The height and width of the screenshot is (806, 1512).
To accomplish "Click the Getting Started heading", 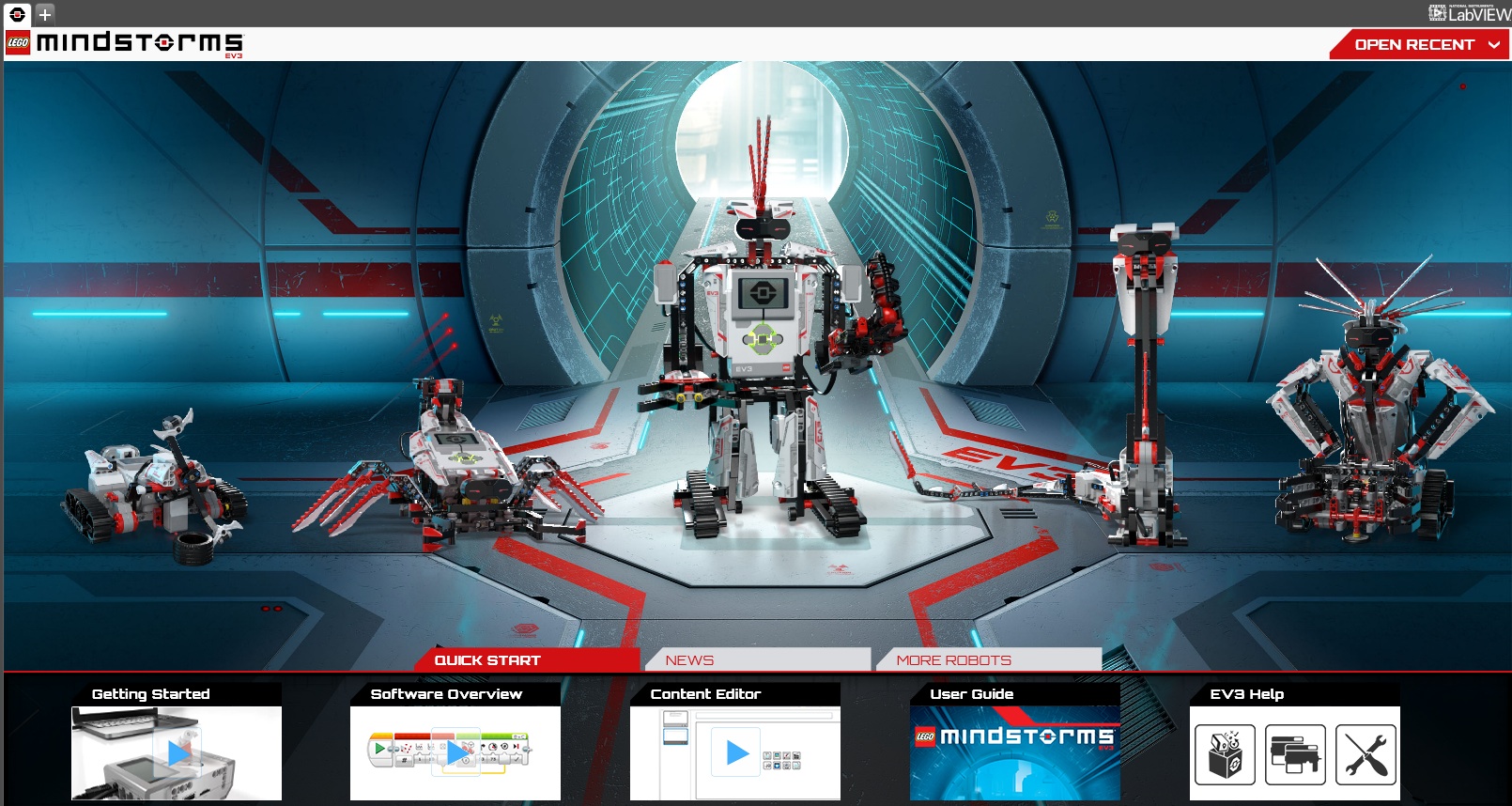I will [151, 694].
